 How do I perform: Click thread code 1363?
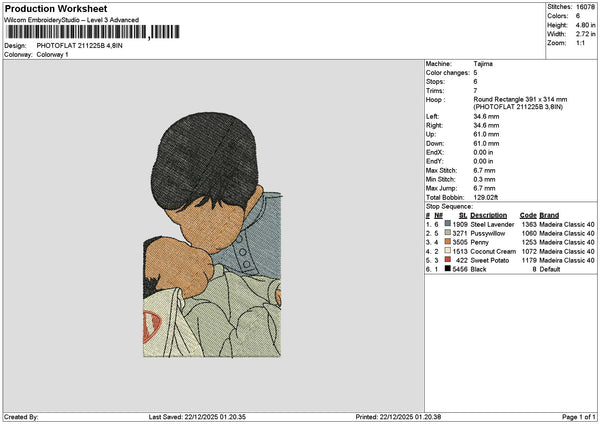529,224
